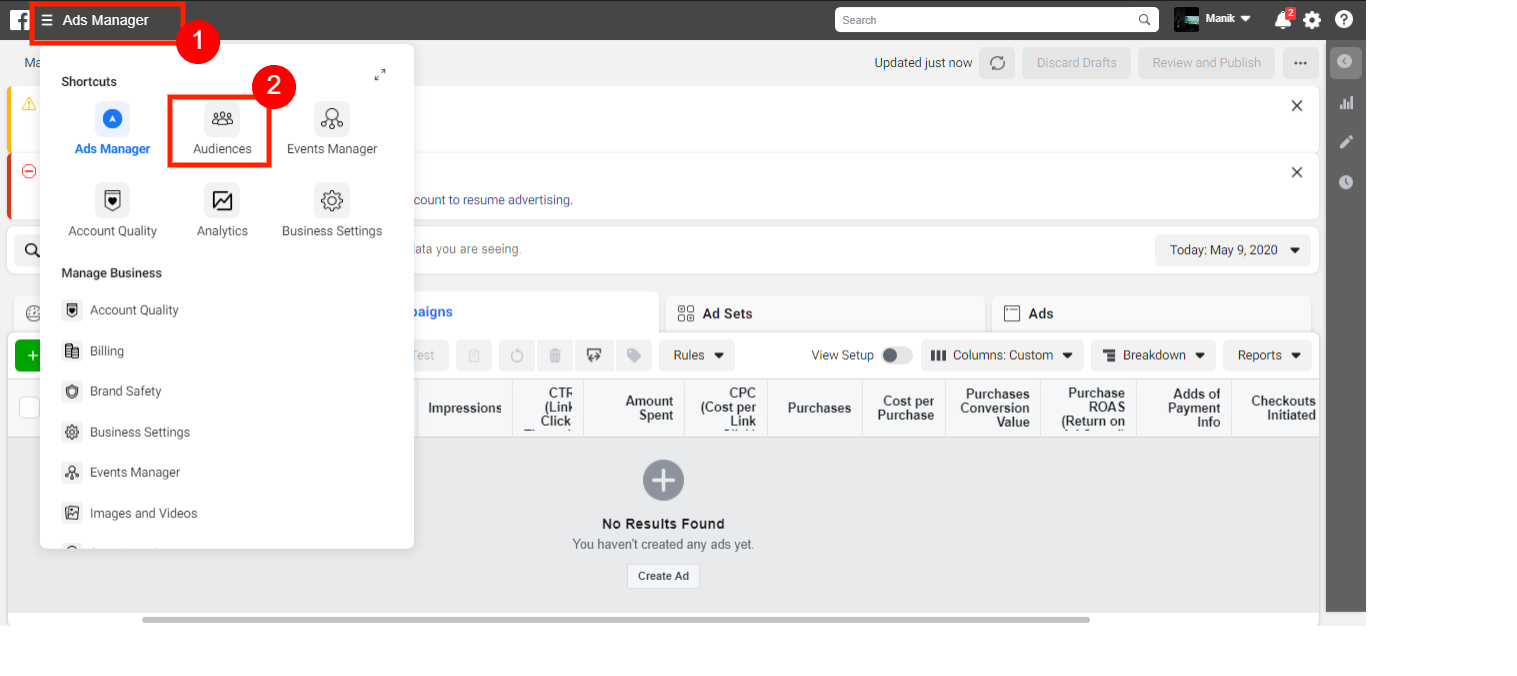Click Purchases Conversion Value column header
Screen dimensions: 1517x676
(x=995, y=408)
